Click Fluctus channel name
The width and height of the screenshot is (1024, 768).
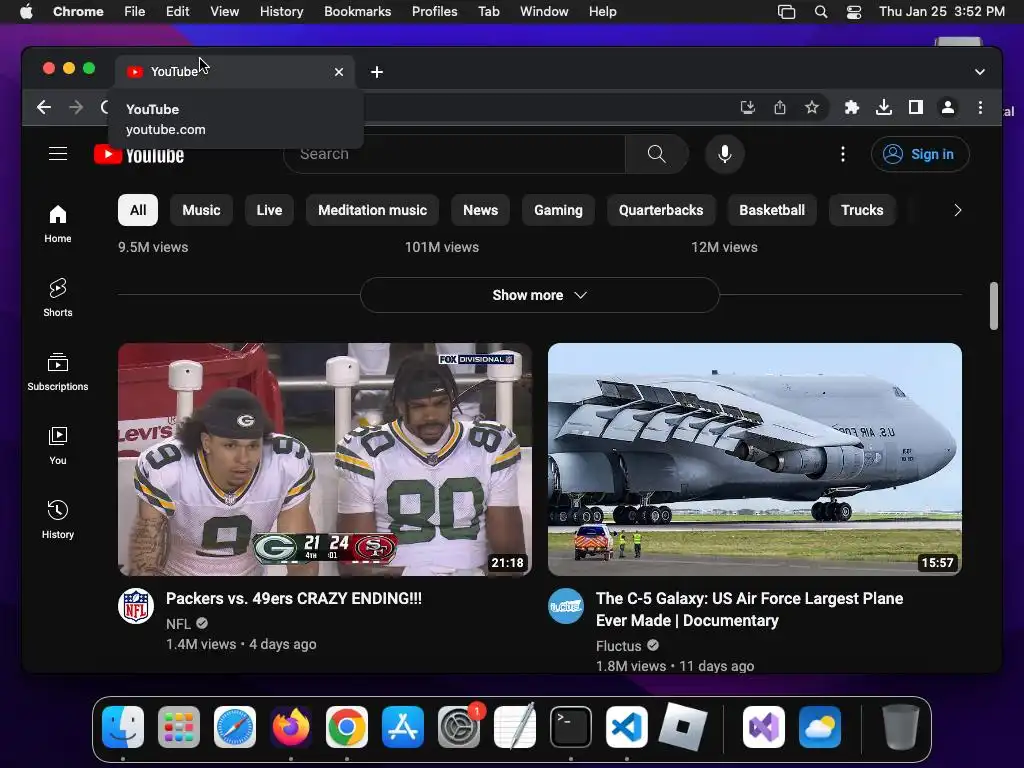[x=618, y=646]
